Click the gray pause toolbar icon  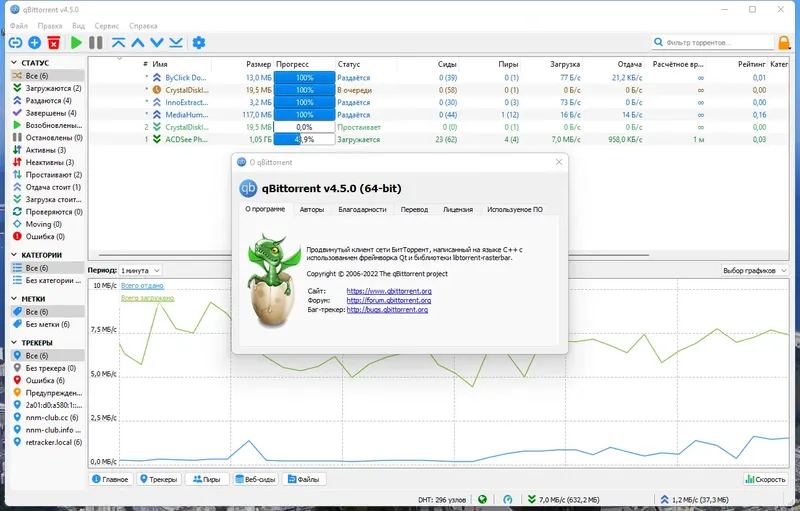[96, 43]
